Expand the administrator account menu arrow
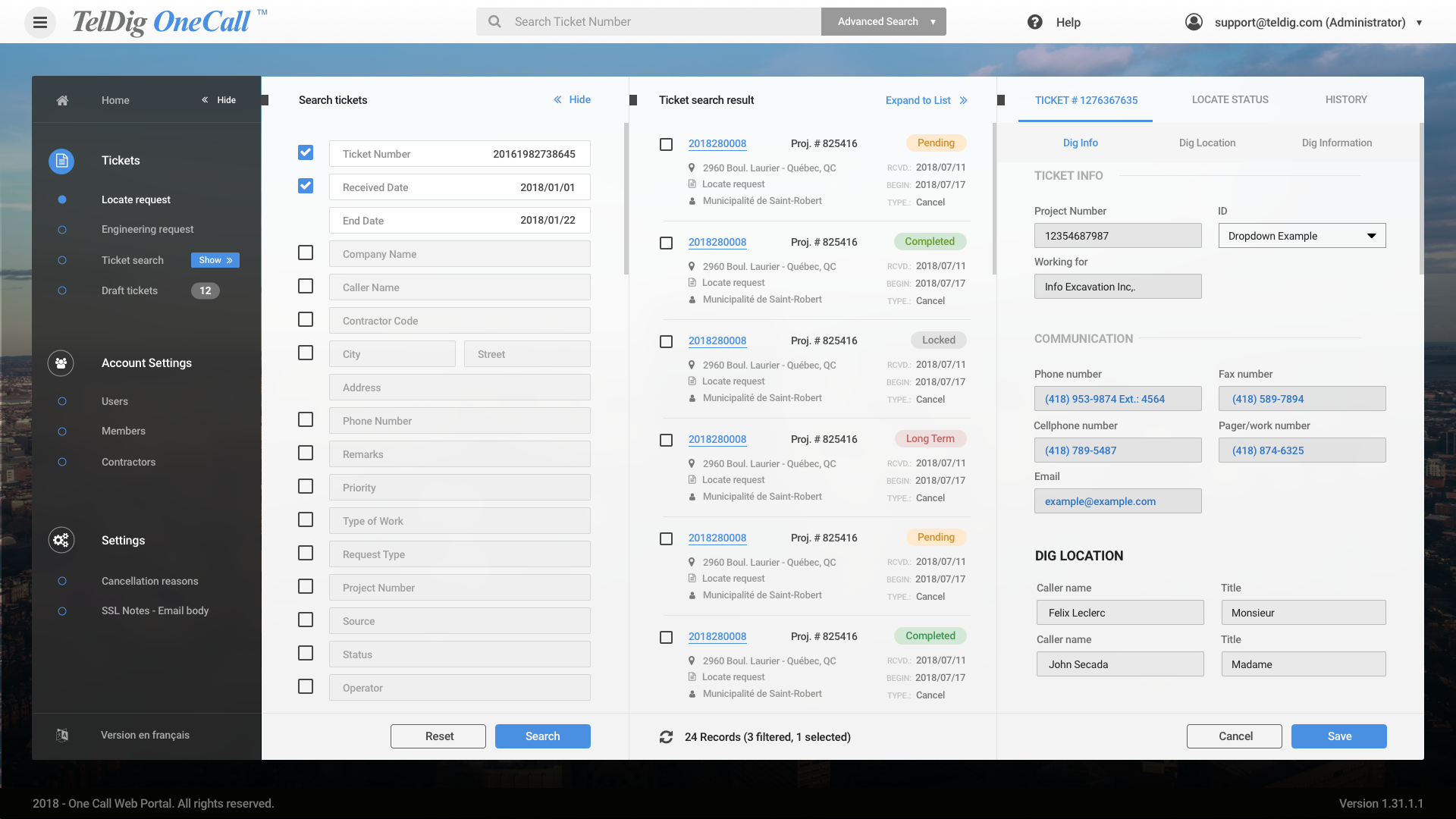 click(1419, 23)
